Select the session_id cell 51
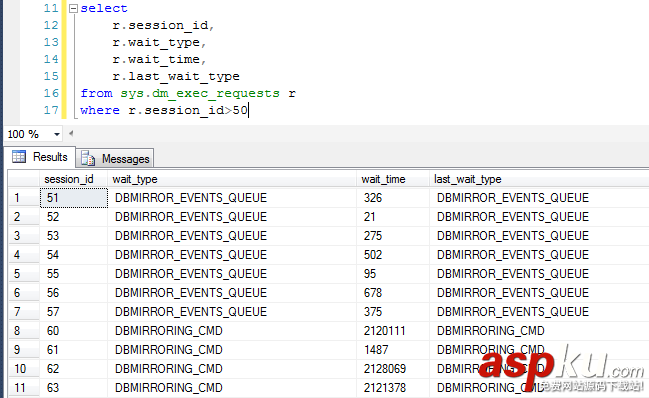 click(x=74, y=198)
